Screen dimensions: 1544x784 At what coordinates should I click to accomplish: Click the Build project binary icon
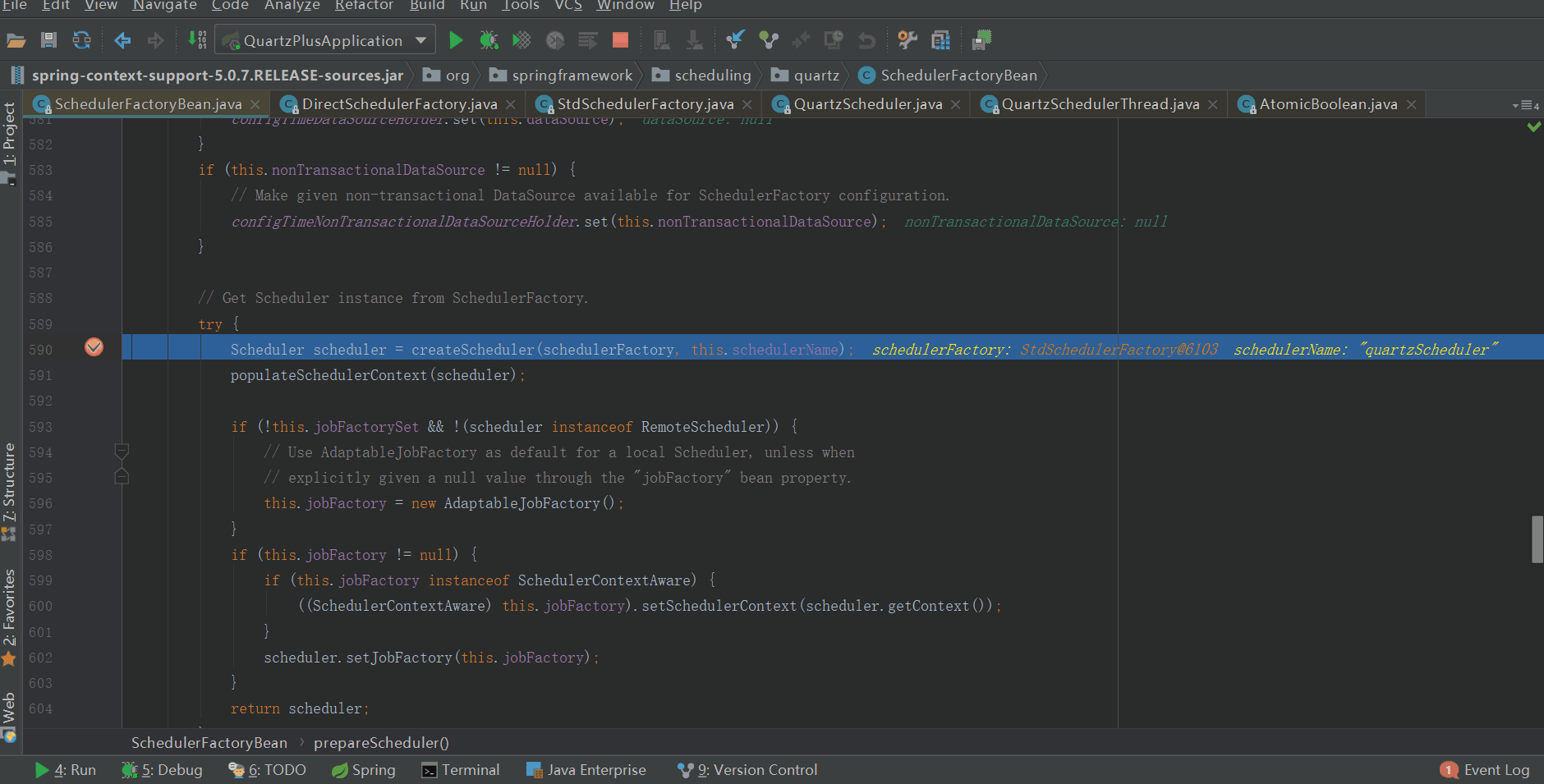click(196, 39)
